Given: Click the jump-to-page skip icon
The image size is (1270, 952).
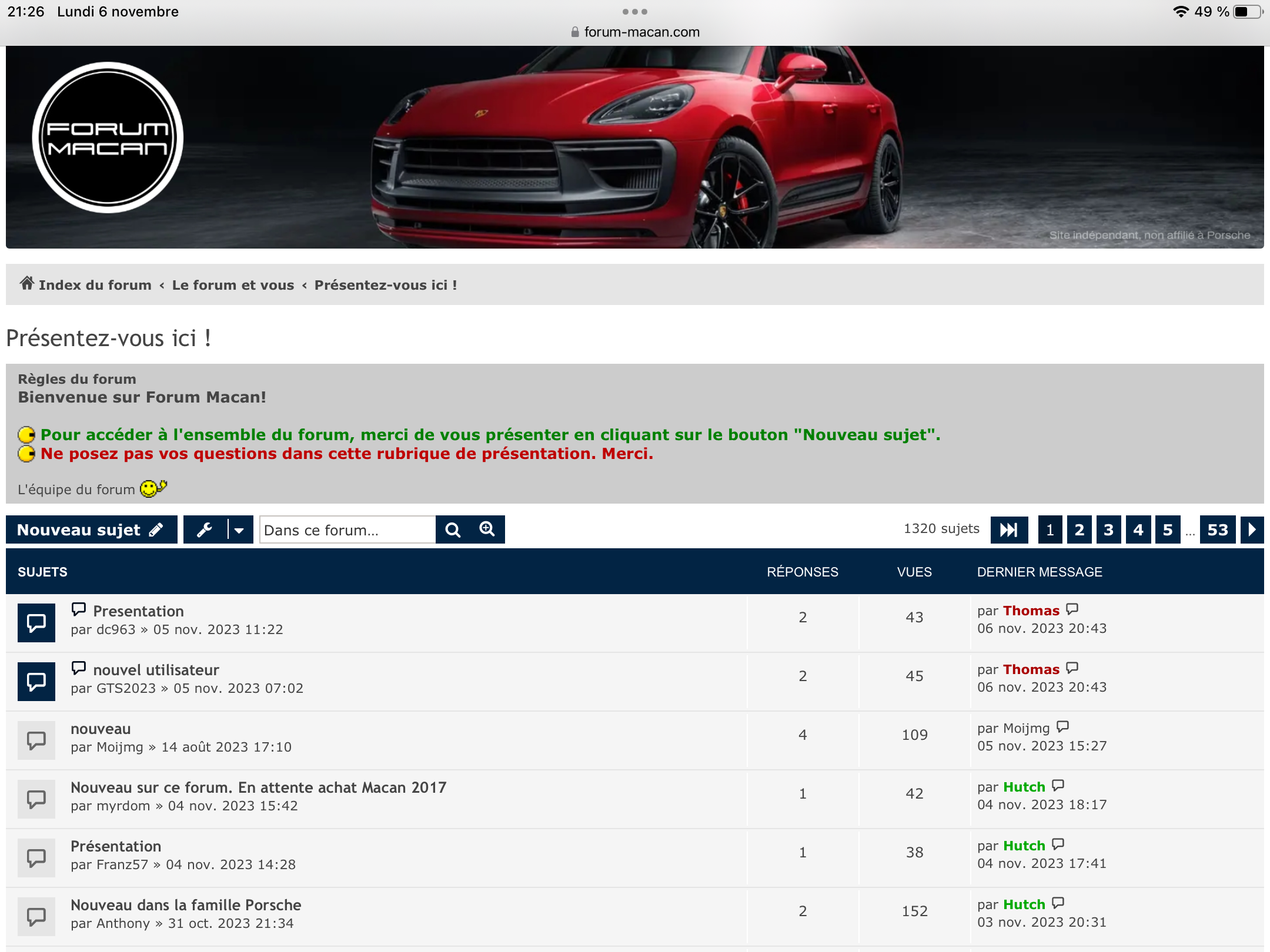Looking at the screenshot, I should tap(1009, 530).
